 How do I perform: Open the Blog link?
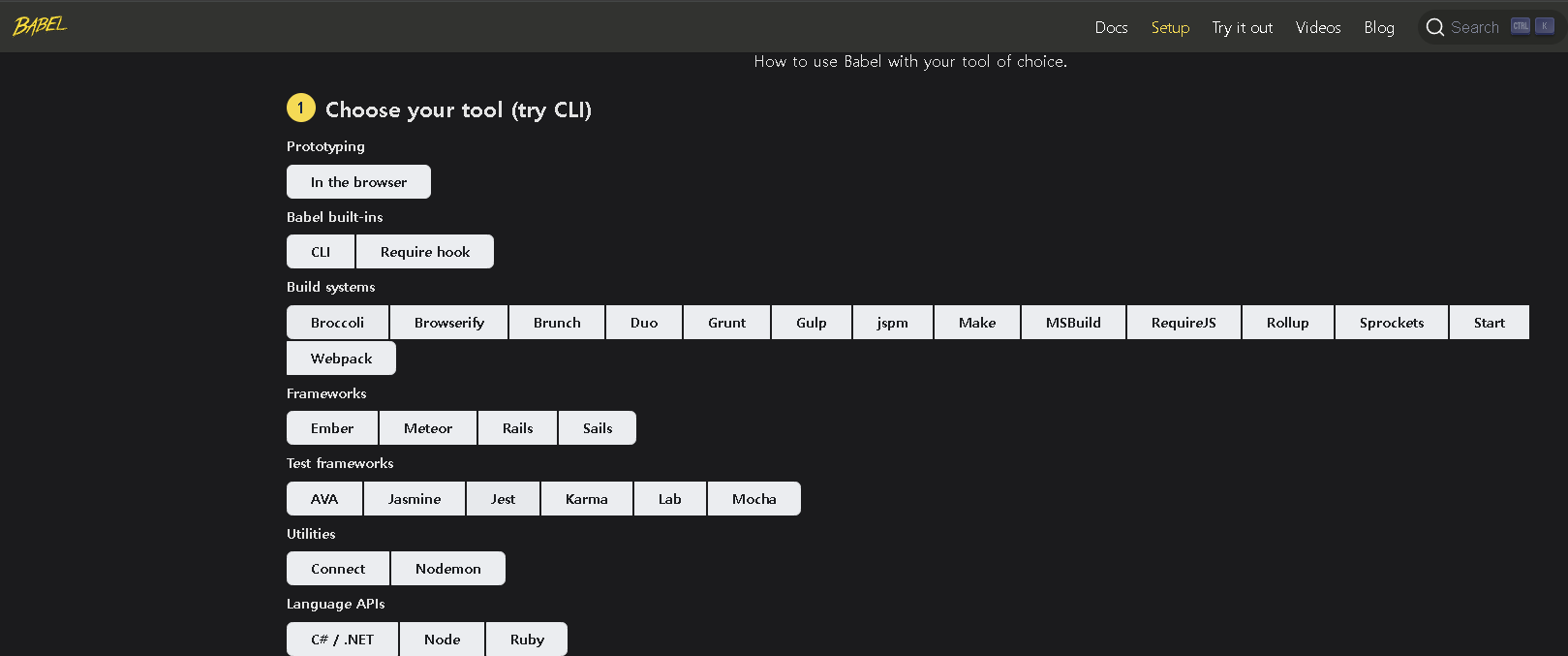[x=1379, y=27]
